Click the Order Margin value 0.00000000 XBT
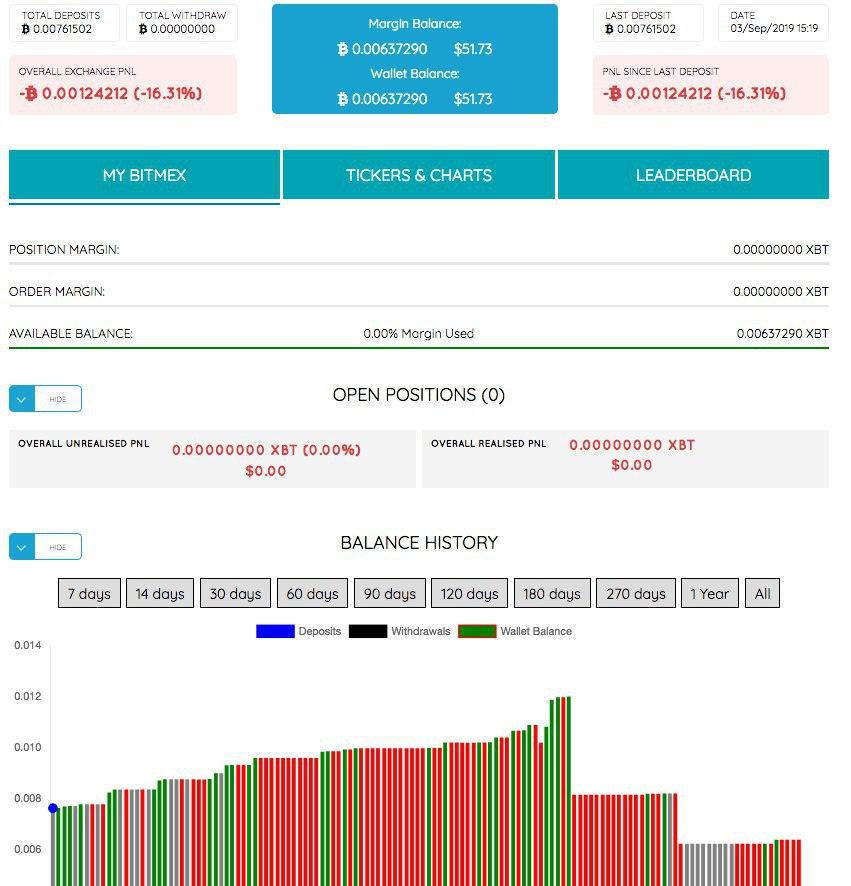Image resolution: width=851 pixels, height=886 pixels. pyautogui.click(x=781, y=292)
